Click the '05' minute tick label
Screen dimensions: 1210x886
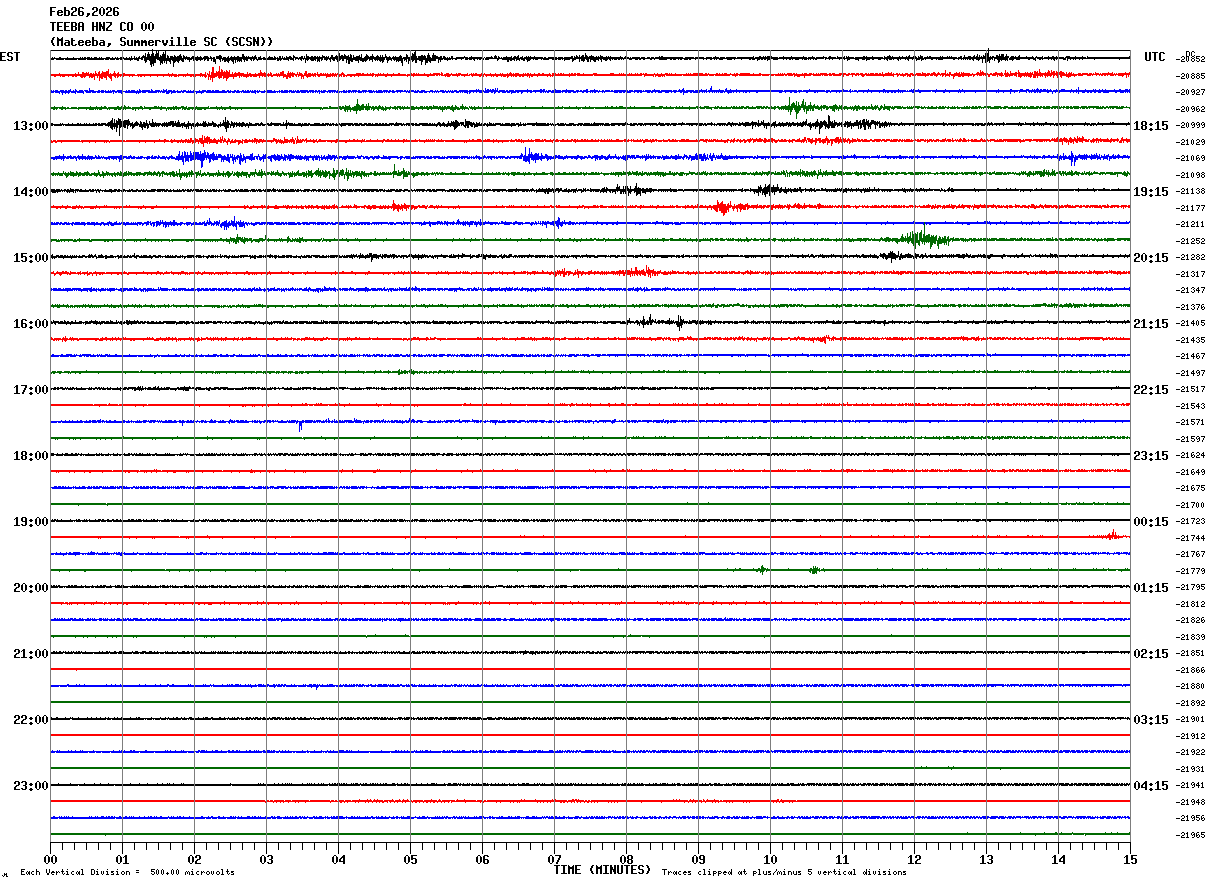[410, 859]
